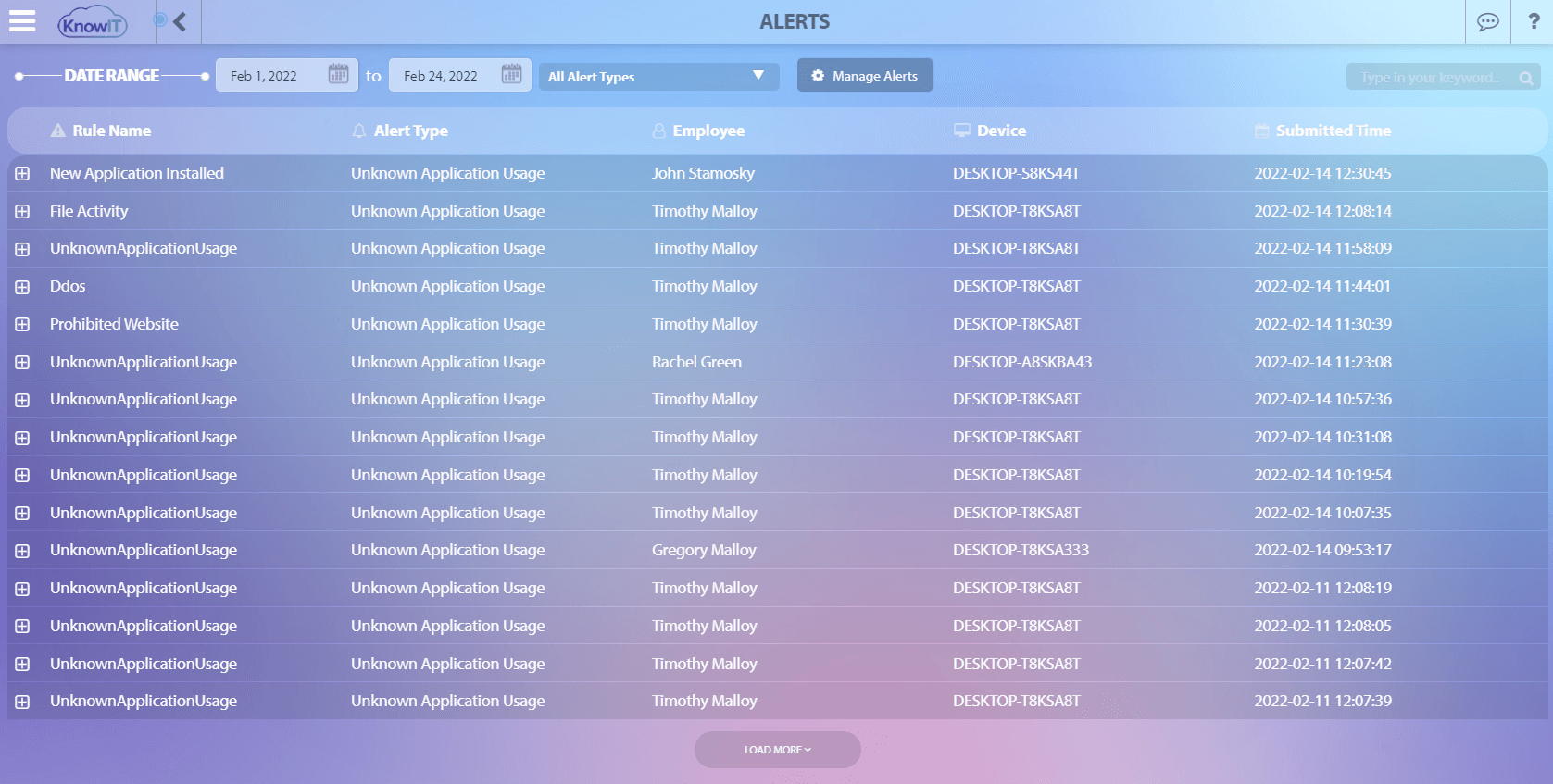Click the Prohibited Website rule name

[x=114, y=324]
